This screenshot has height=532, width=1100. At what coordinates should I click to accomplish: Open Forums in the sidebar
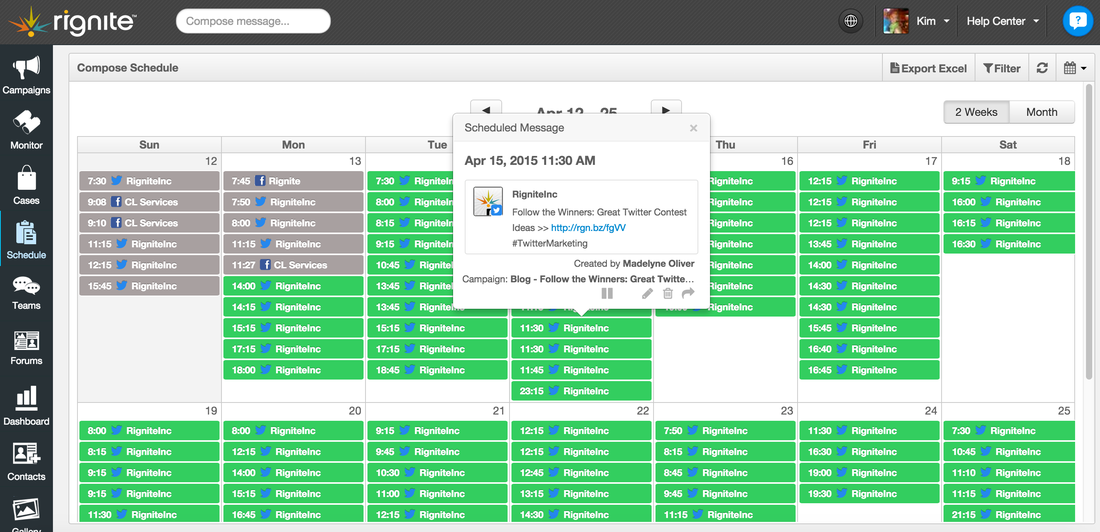click(x=26, y=346)
